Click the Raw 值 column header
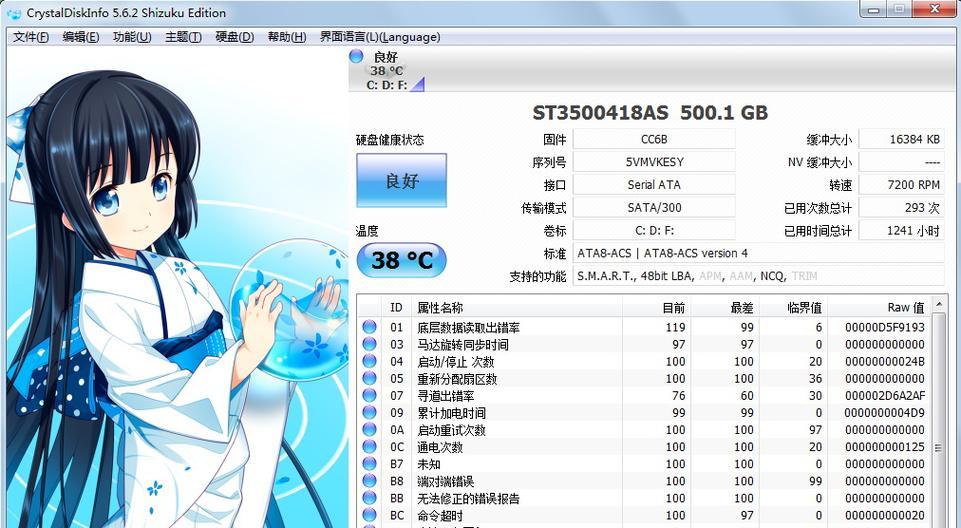Viewport: 961px width, 528px height. tap(879, 307)
